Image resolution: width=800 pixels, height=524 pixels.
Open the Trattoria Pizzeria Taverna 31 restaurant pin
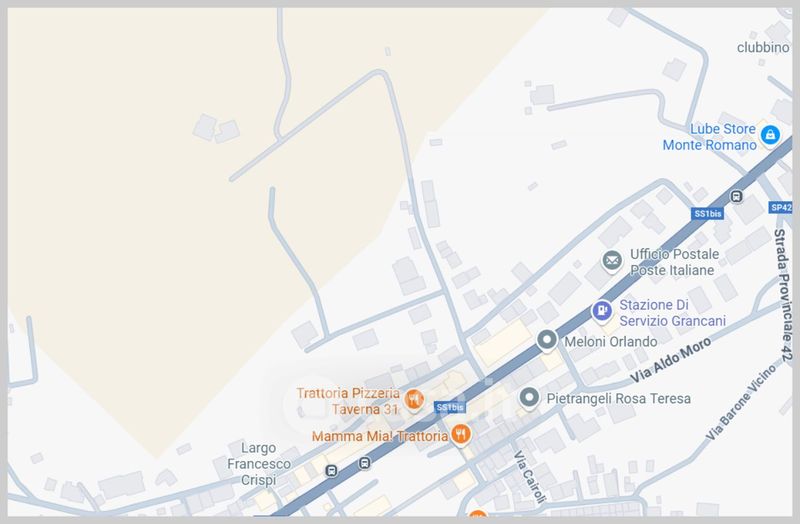point(414,400)
